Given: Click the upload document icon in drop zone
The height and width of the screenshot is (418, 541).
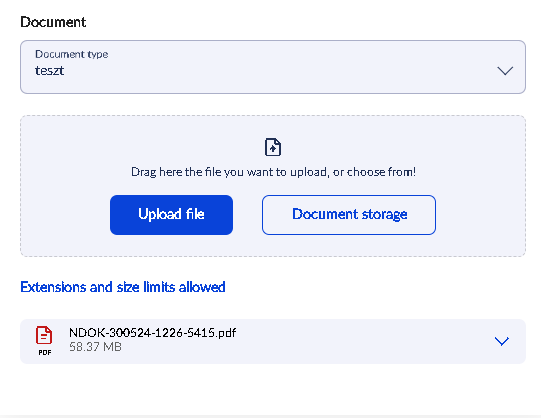Looking at the screenshot, I should pyautogui.click(x=273, y=147).
